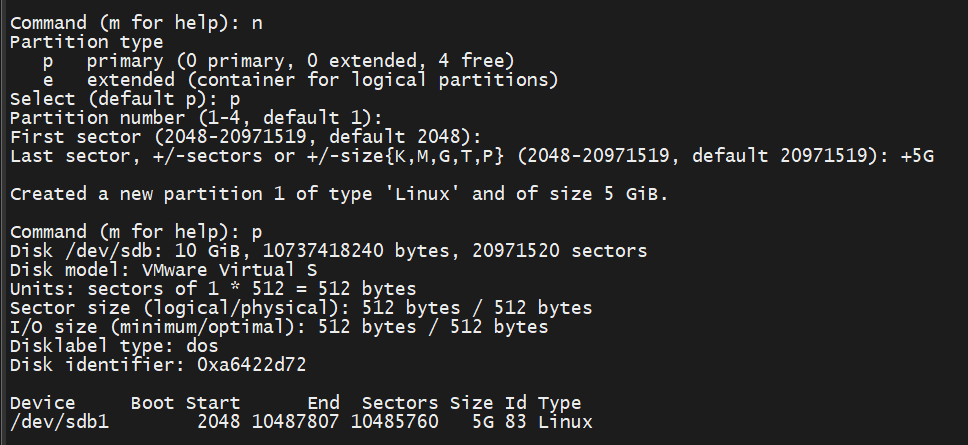968x445 pixels.
Task: Click the 'Partition type' heading text
Action: point(86,43)
